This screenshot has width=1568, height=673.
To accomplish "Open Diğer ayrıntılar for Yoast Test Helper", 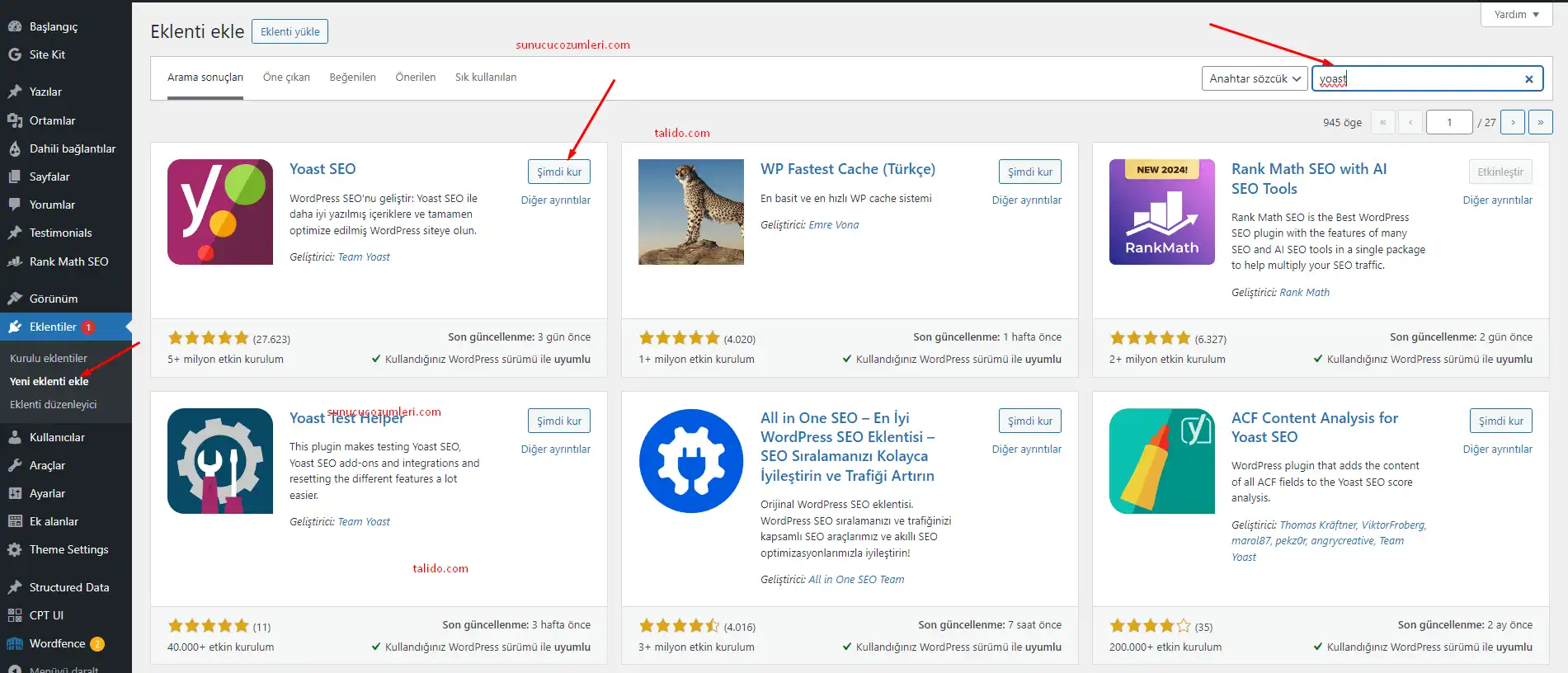I will pyautogui.click(x=556, y=449).
